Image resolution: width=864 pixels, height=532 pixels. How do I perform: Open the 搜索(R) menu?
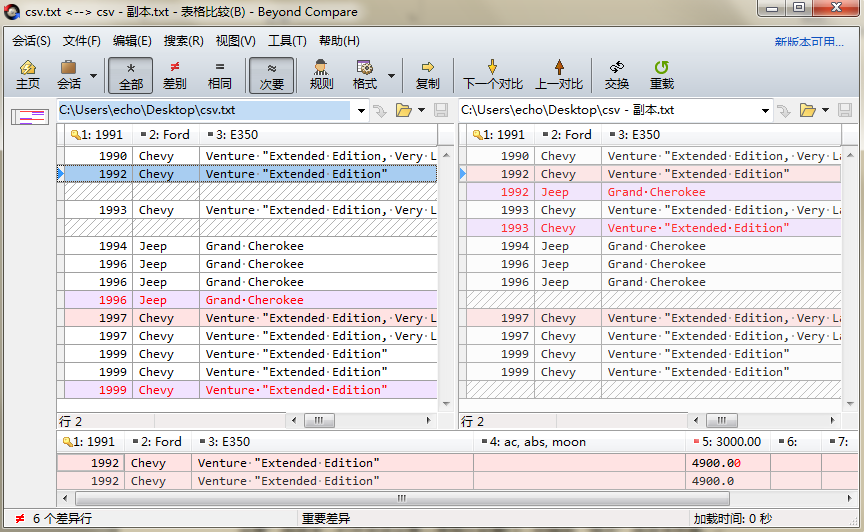click(183, 41)
